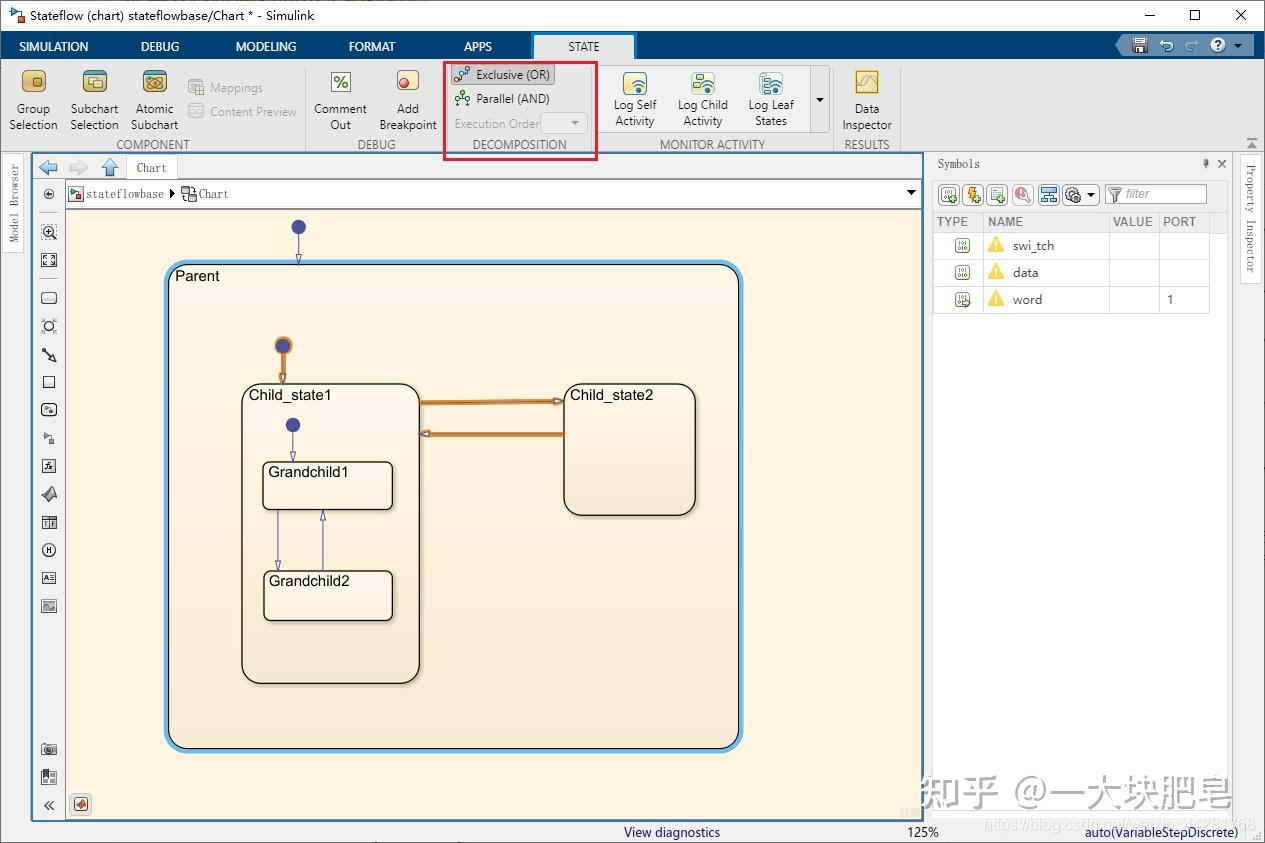Click auto(VariableStepDiscrete) solver link
This screenshot has width=1265, height=843.
pos(1161,832)
